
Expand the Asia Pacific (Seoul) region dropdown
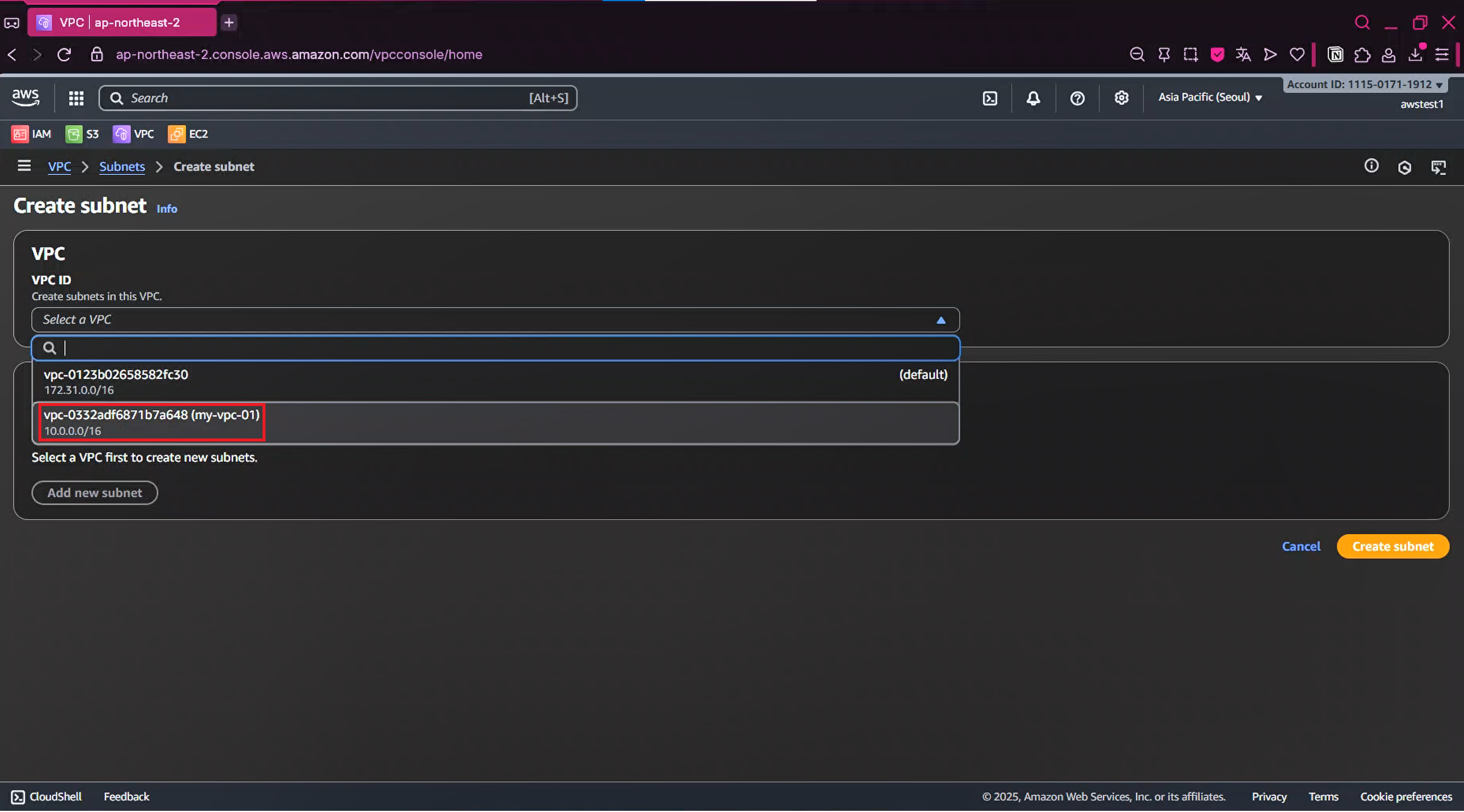1210,98
